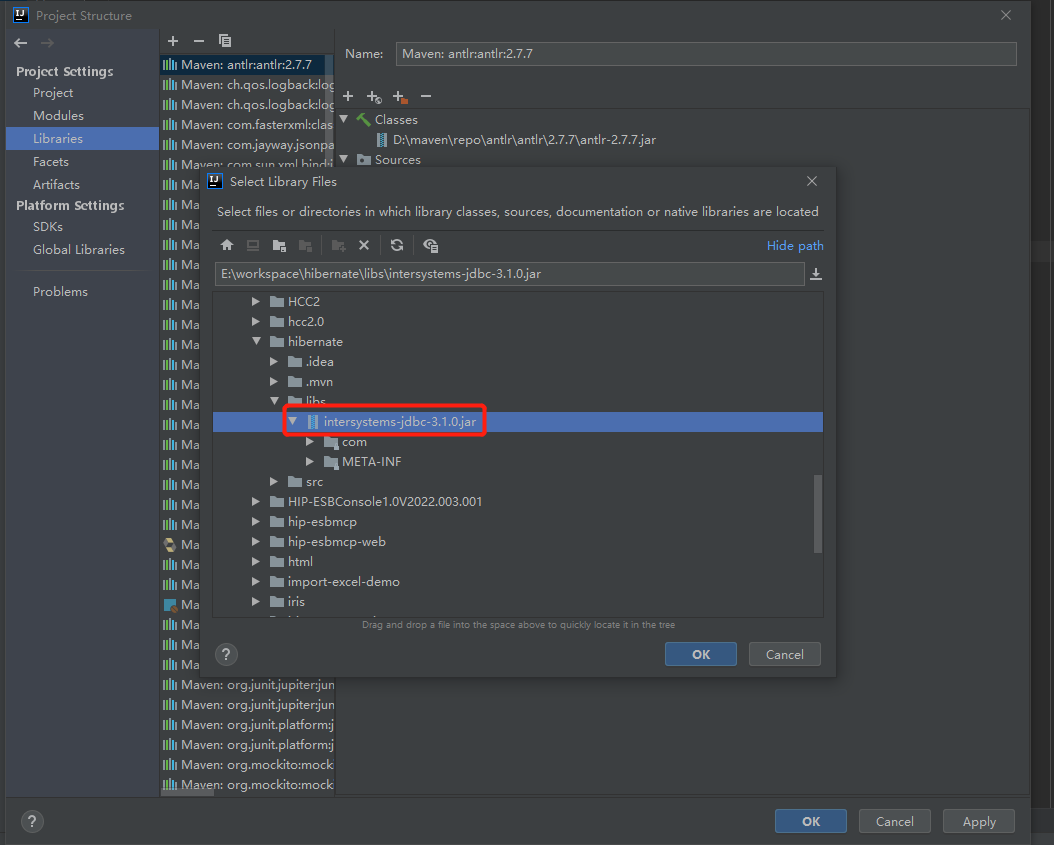Go to Home directory in file chooser
Viewport: 1054px width, 845px height.
click(227, 245)
